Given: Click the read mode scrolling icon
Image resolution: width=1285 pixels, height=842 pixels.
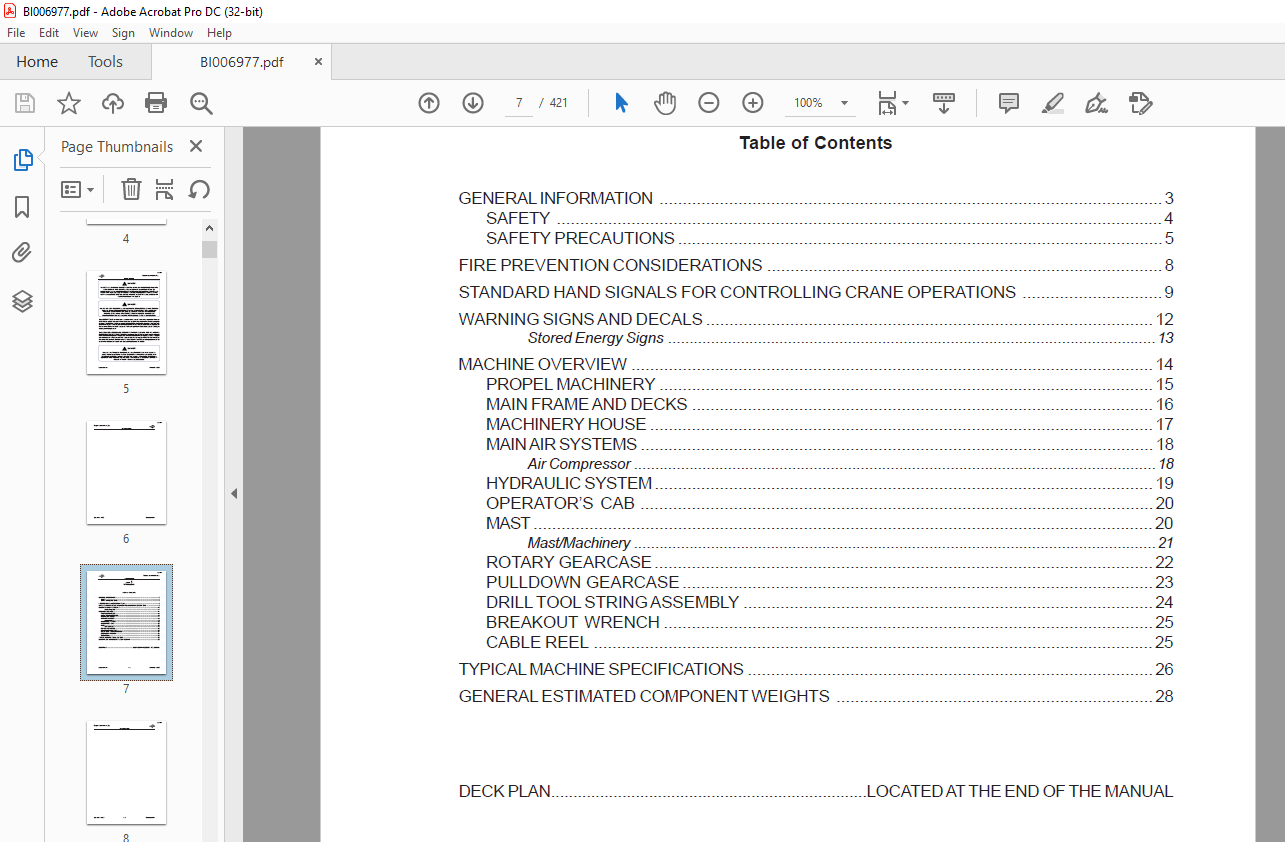Looking at the screenshot, I should pos(944,103).
